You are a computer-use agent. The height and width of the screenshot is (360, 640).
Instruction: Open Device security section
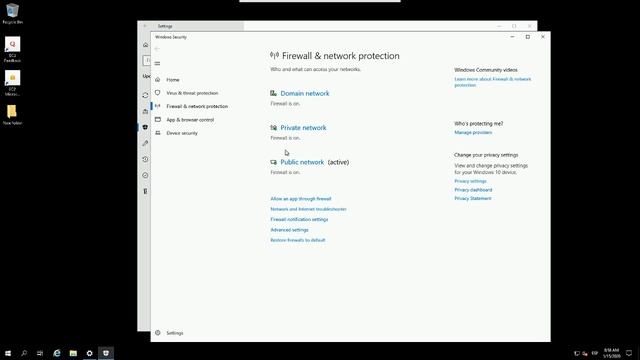(182, 133)
